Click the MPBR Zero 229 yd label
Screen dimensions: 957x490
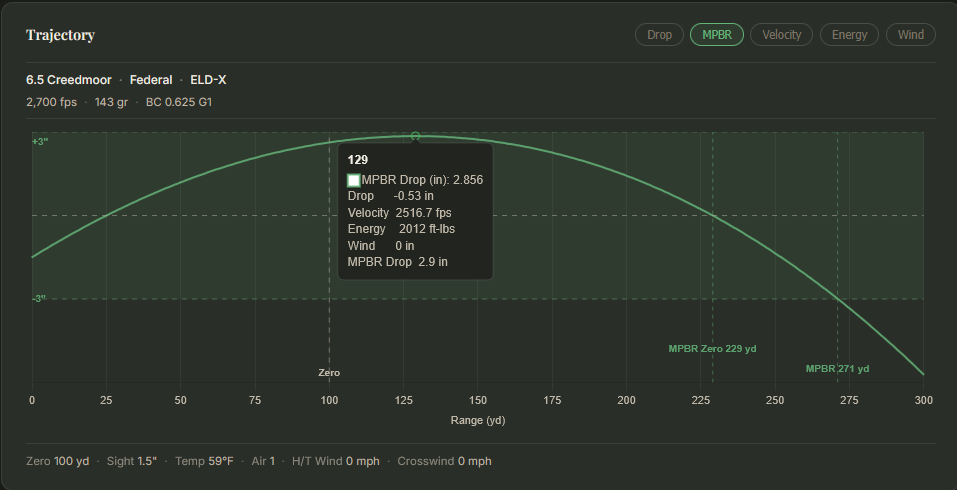pyautogui.click(x=712, y=349)
